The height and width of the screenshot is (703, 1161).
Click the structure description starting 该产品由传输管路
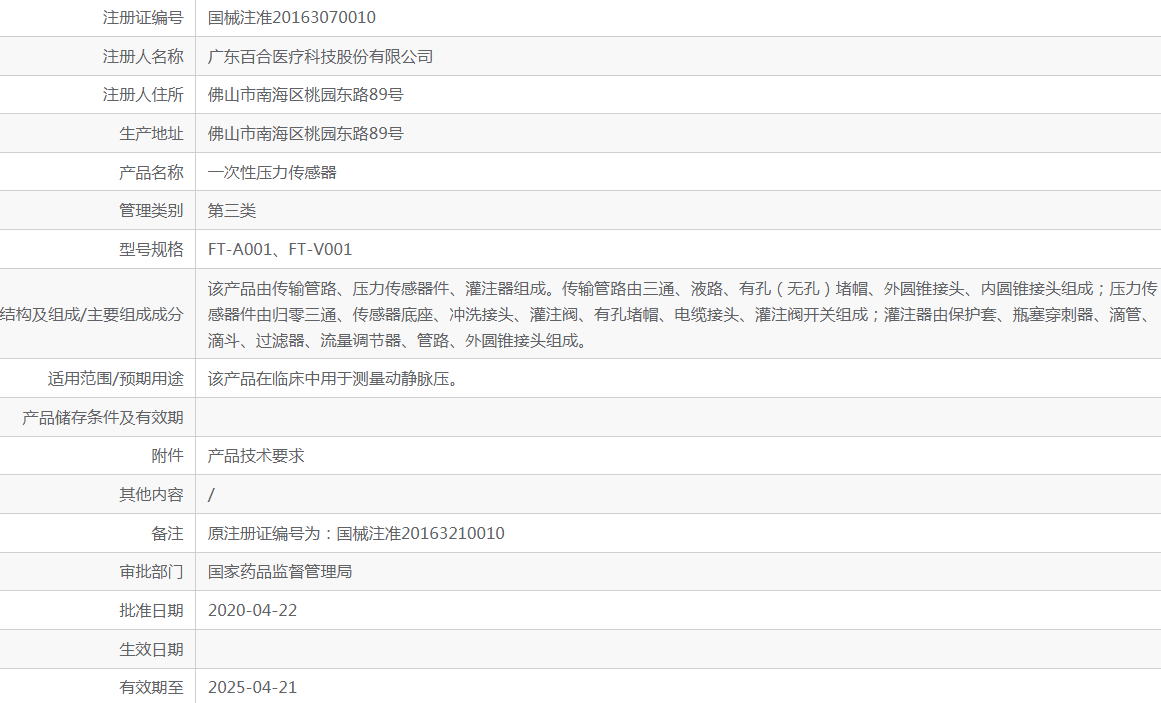point(682,314)
